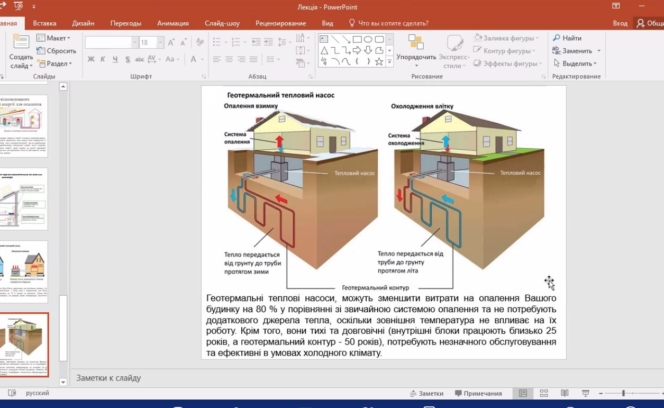
Task: Click Заменить (Replace) in the editing group
Action: click(x=577, y=50)
